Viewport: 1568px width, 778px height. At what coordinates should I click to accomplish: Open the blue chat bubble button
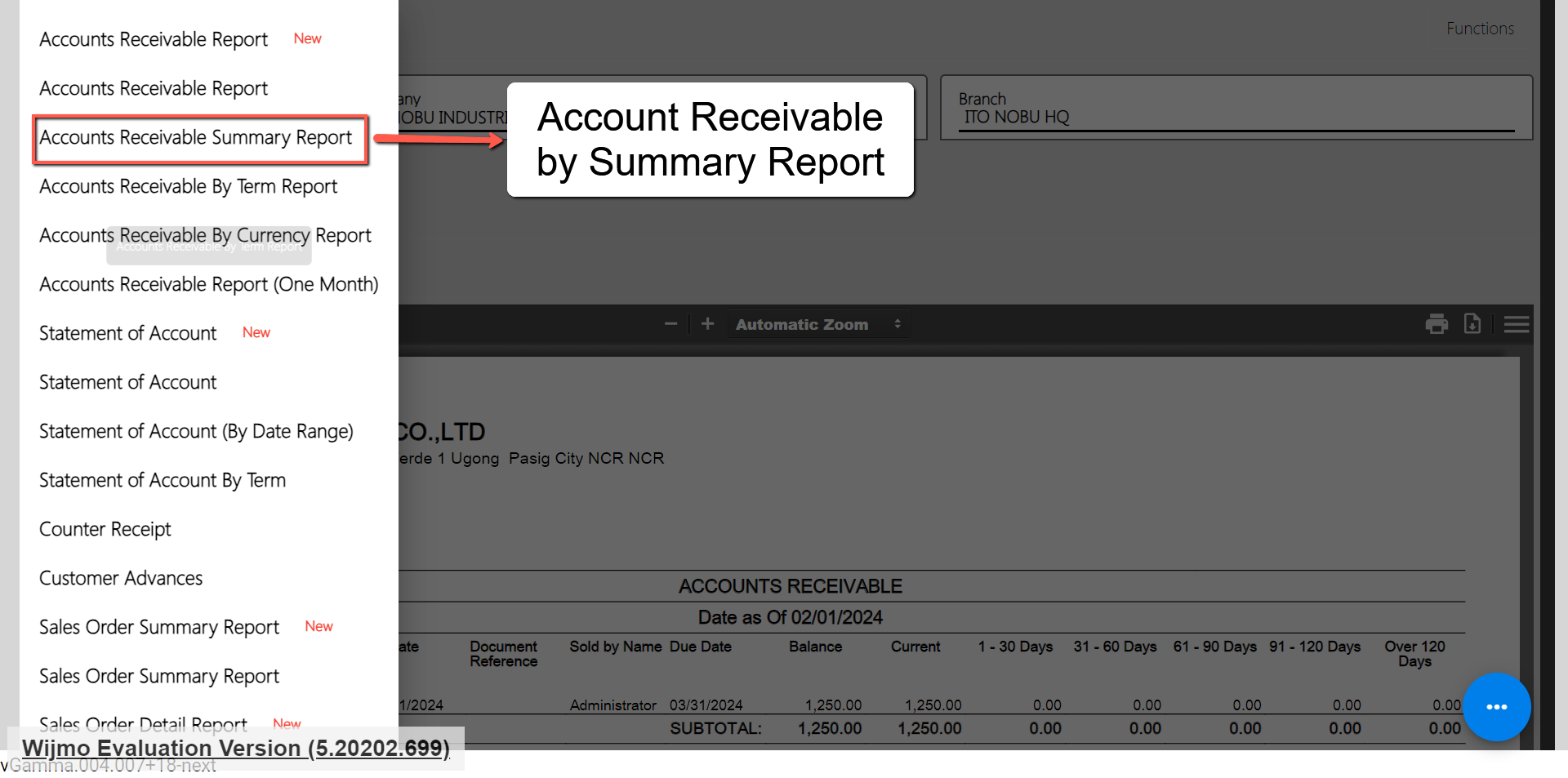coord(1496,707)
